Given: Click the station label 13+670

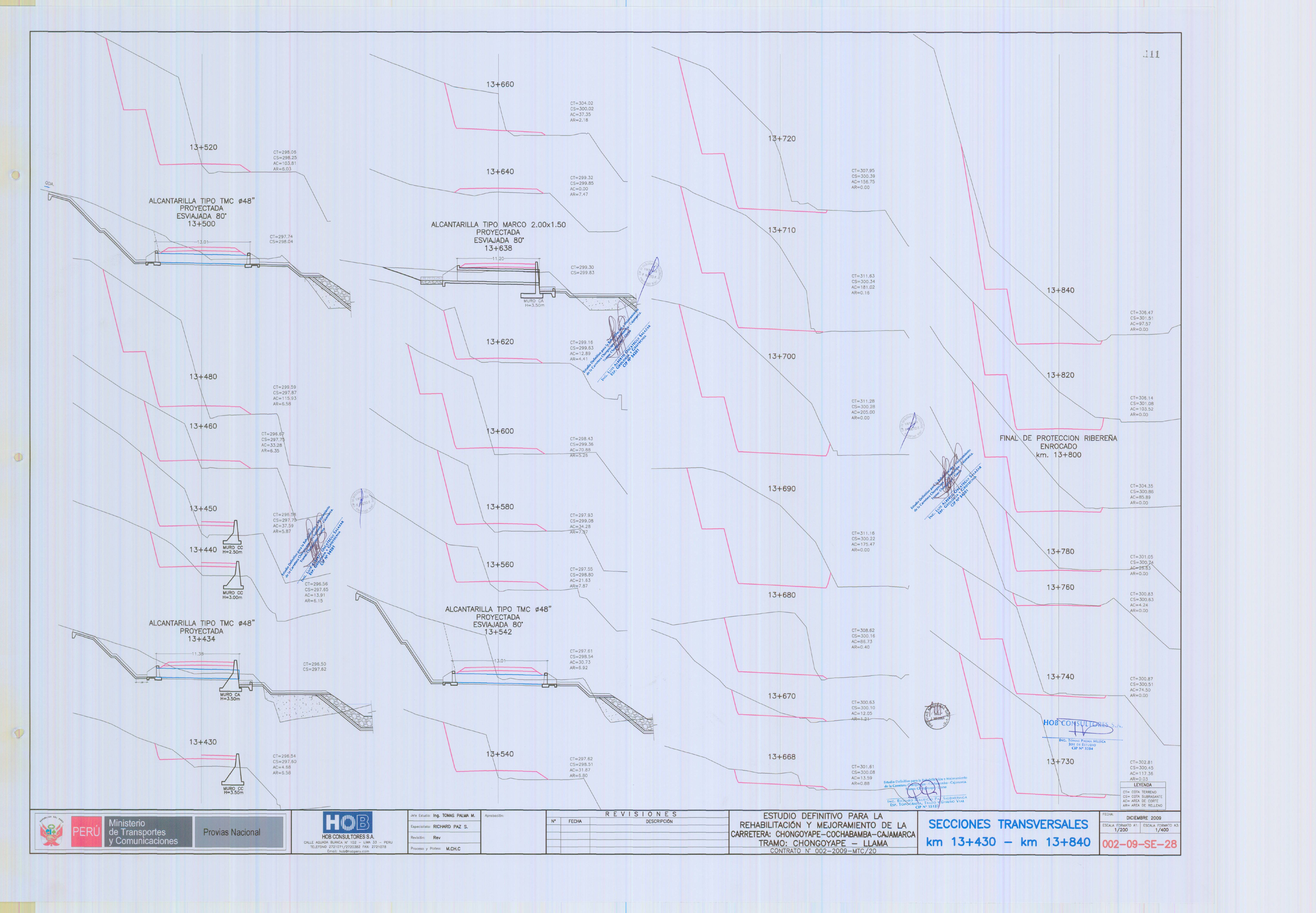Looking at the screenshot, I should 782,696.
